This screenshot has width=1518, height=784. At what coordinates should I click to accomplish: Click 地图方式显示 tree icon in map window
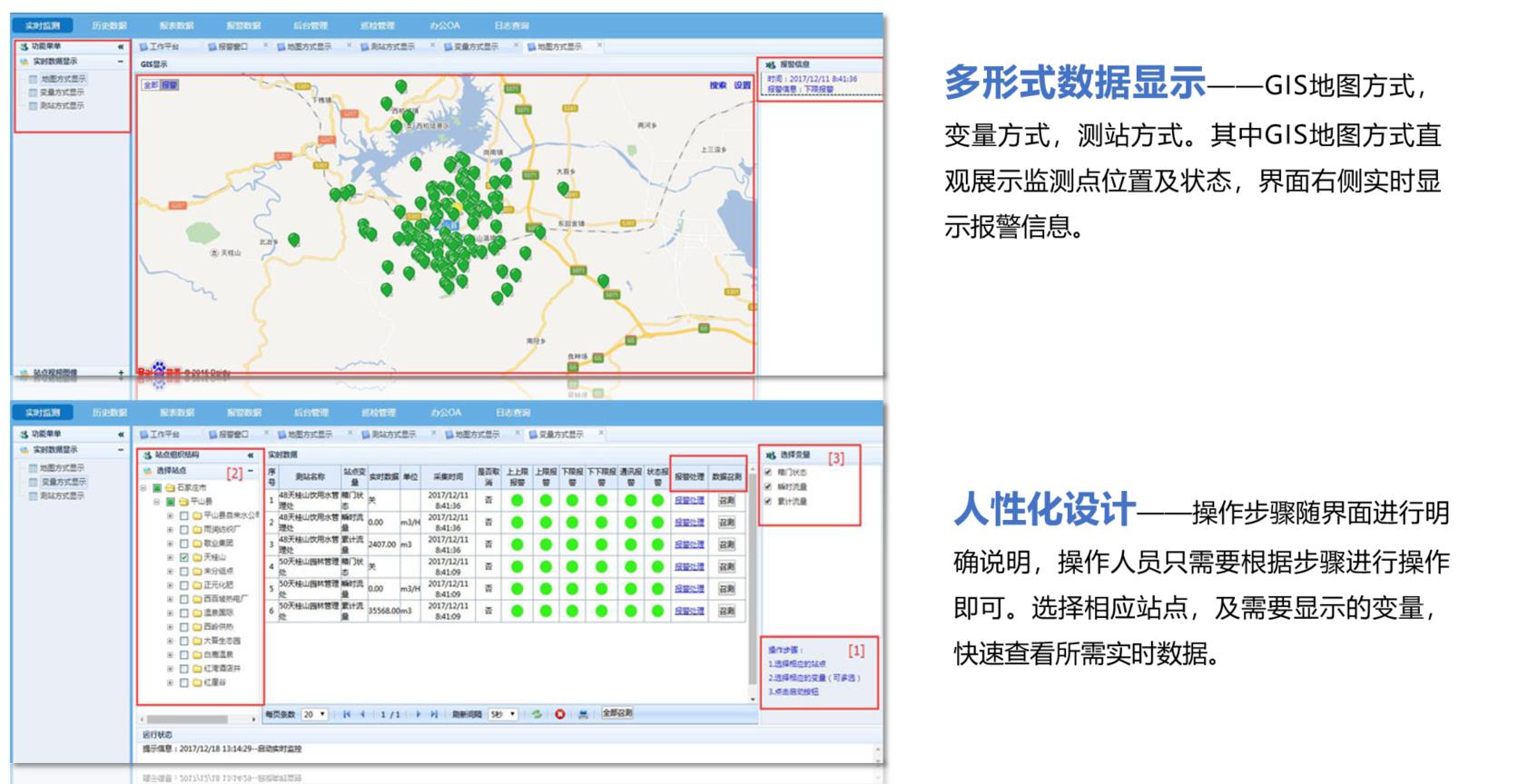tap(34, 79)
